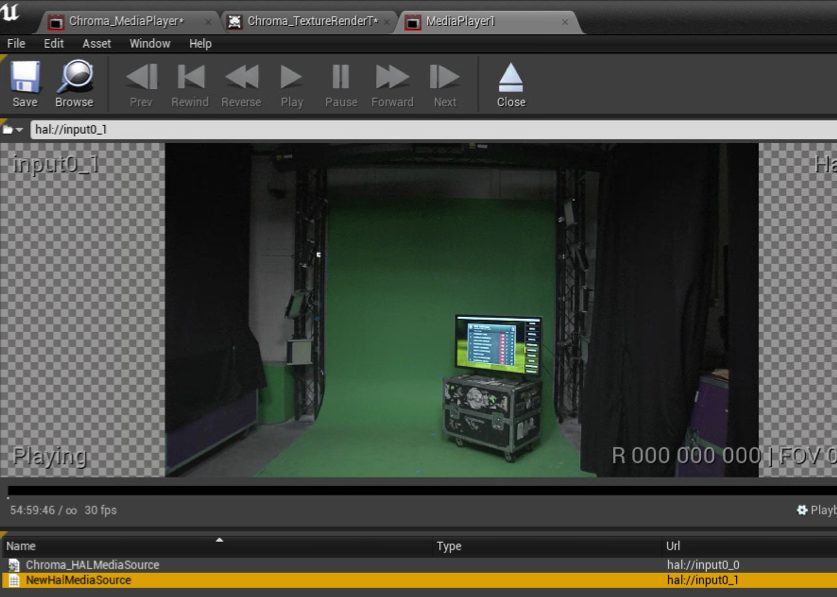
Task: Click the hal://input0_0 URL cell
Action: click(703, 565)
